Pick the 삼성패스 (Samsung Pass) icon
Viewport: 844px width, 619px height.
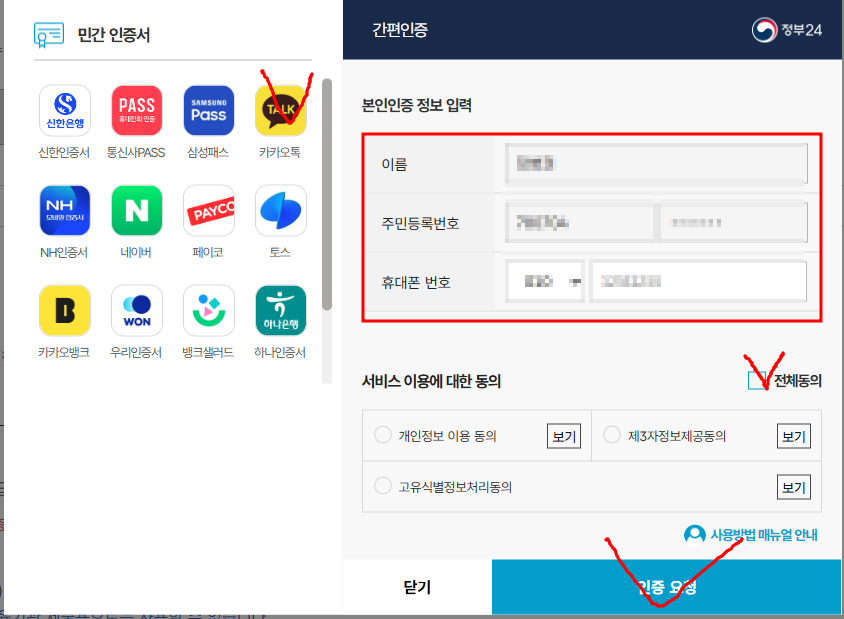(209, 110)
